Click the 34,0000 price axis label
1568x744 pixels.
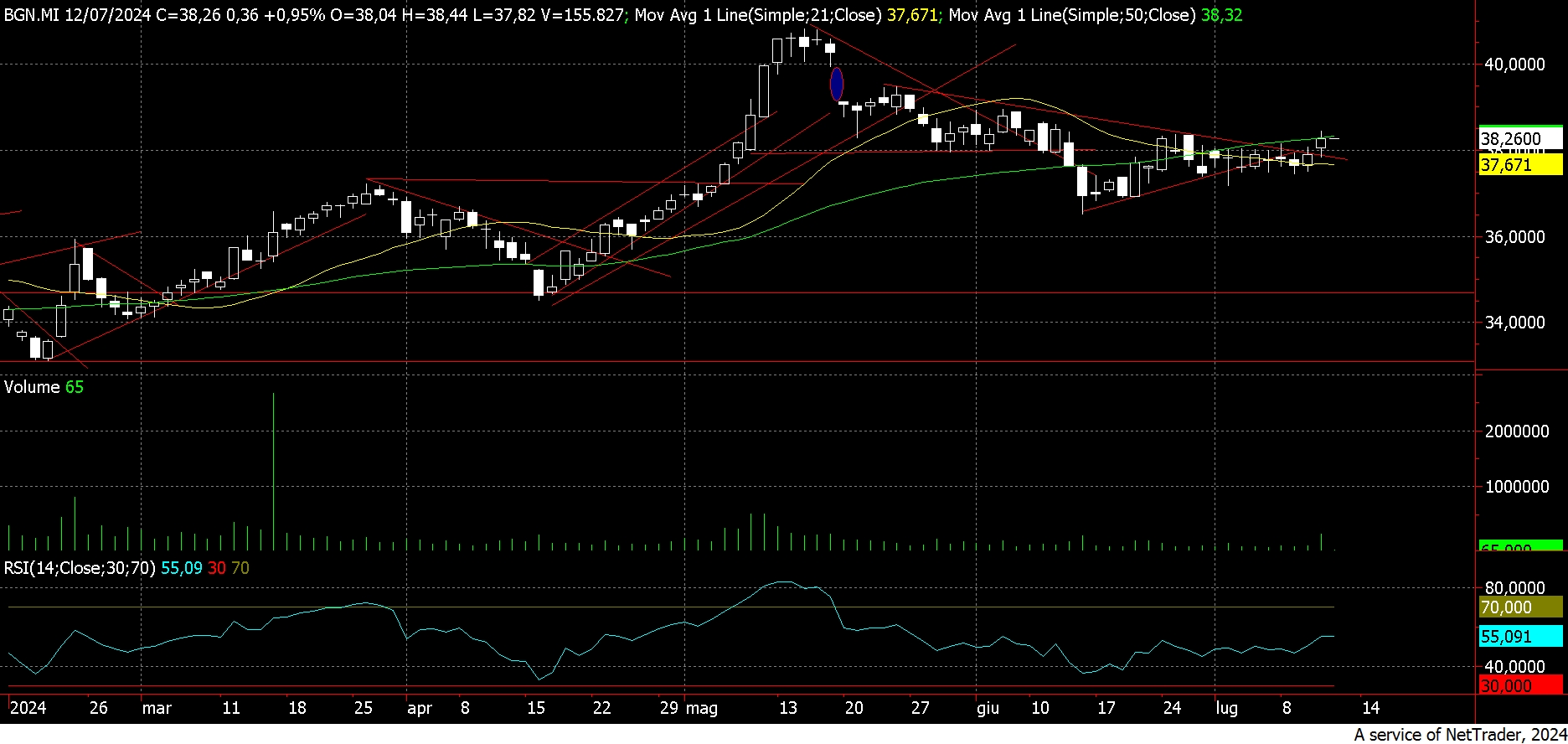click(x=1514, y=323)
